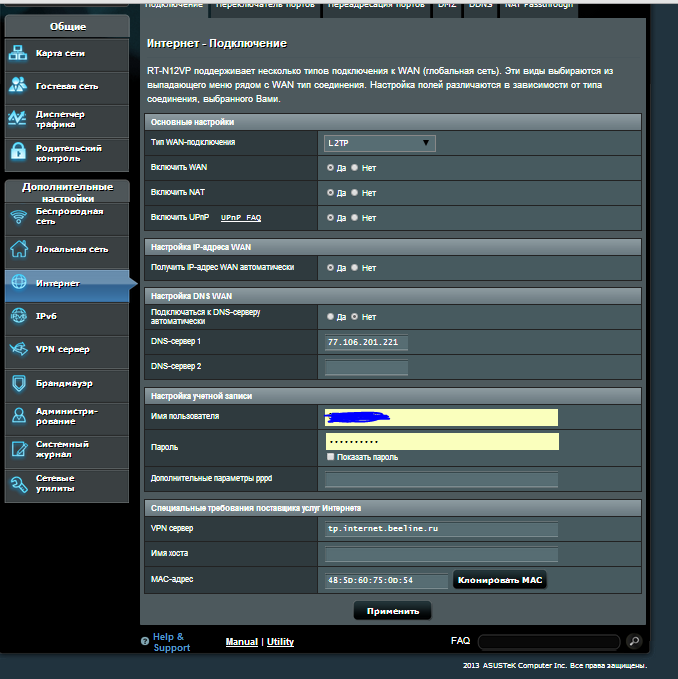
Task: Open the Локальная сеть house icon
Action: tap(19, 249)
